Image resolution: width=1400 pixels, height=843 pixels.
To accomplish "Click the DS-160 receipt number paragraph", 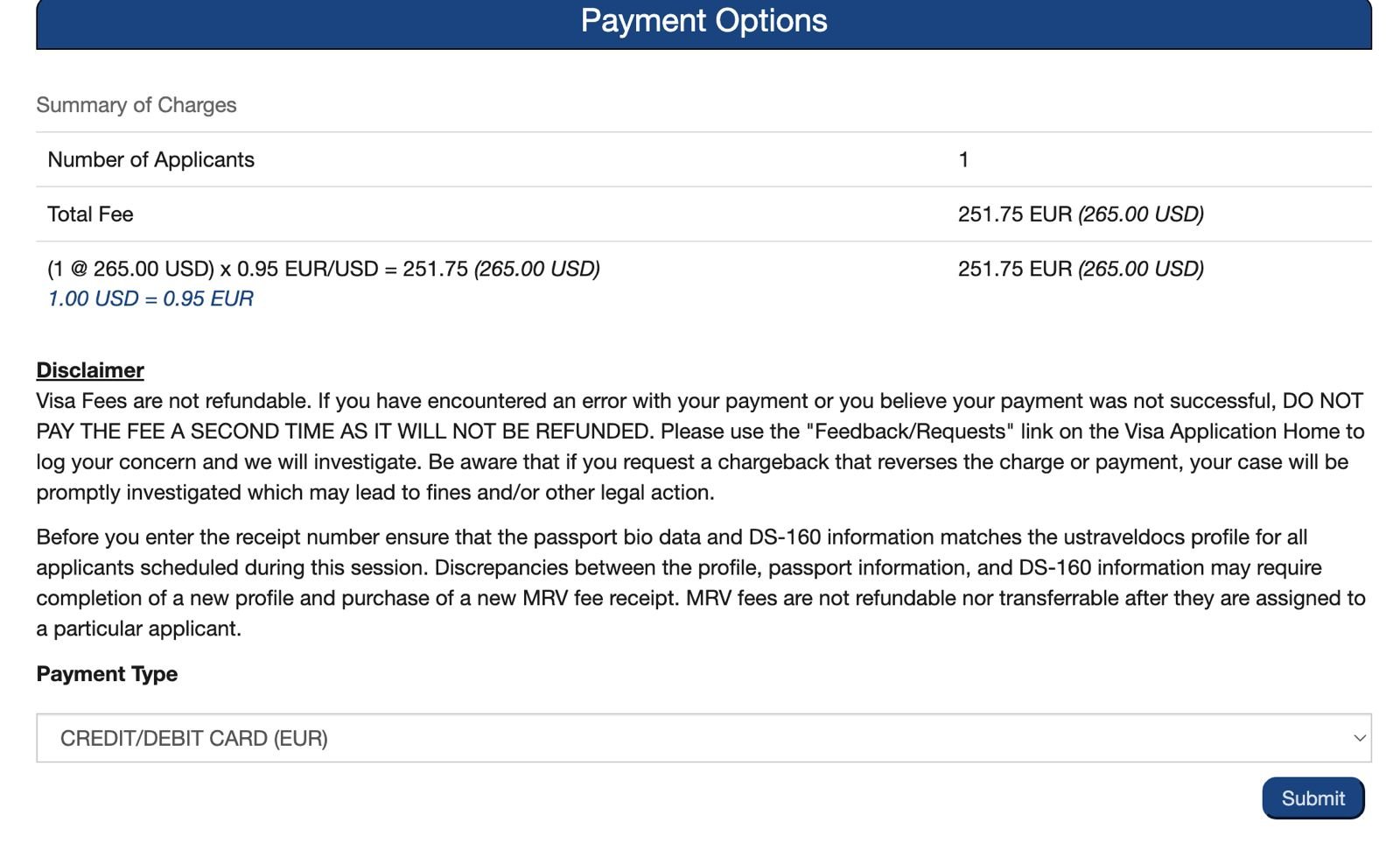I will click(701, 583).
